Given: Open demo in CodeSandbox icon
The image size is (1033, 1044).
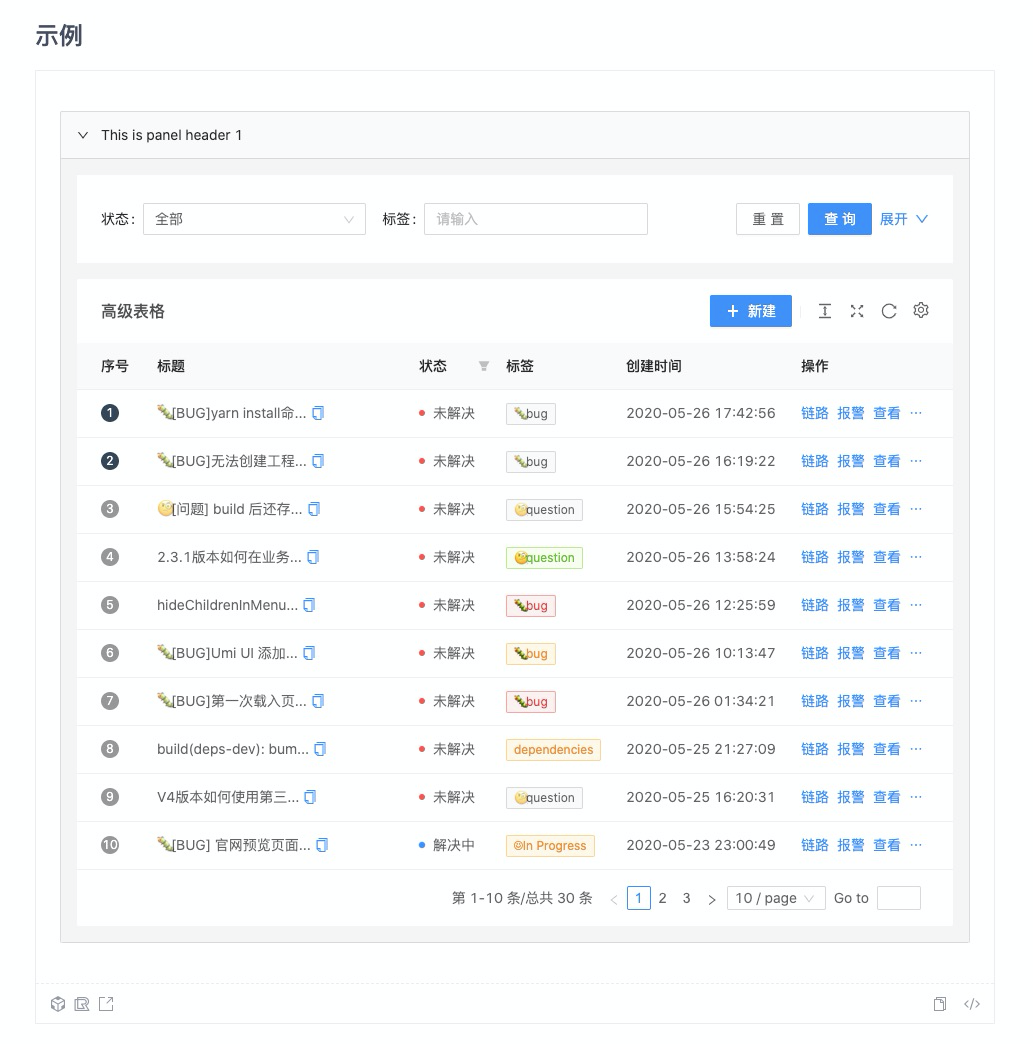Looking at the screenshot, I should (58, 1004).
